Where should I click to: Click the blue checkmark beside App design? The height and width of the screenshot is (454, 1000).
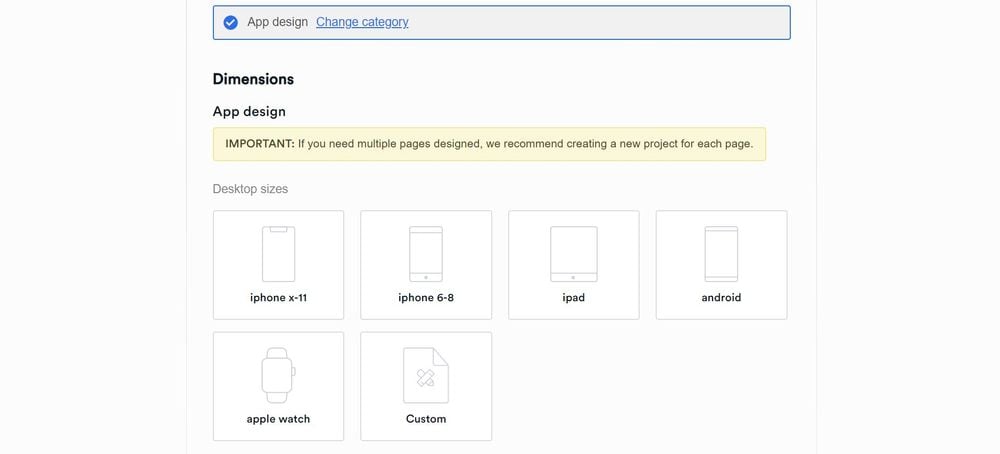coord(230,22)
